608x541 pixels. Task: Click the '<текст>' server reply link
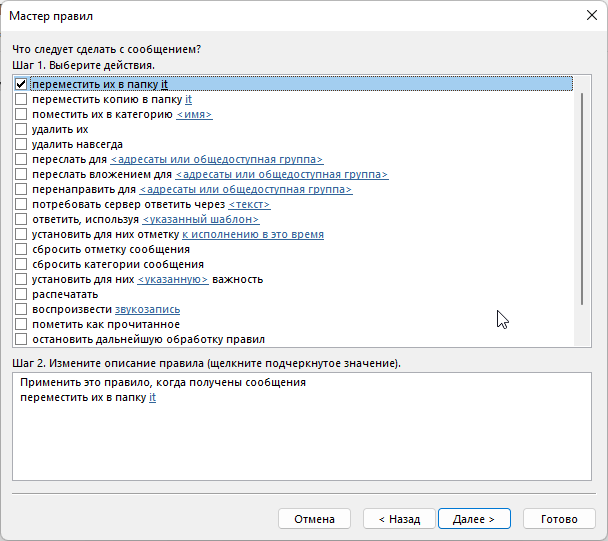point(249,205)
